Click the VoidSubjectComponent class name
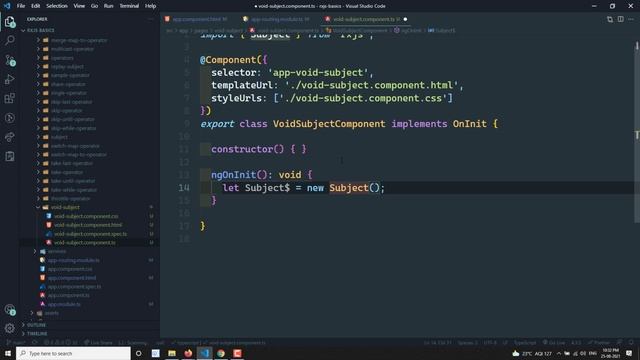 pyautogui.click(x=329, y=124)
